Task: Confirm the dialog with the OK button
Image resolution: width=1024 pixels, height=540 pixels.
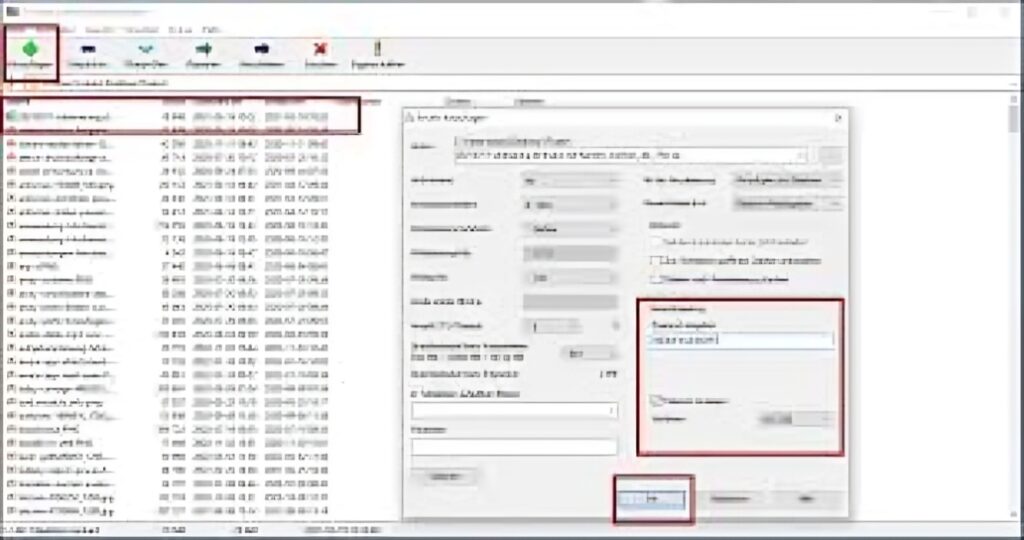Action: [x=652, y=499]
